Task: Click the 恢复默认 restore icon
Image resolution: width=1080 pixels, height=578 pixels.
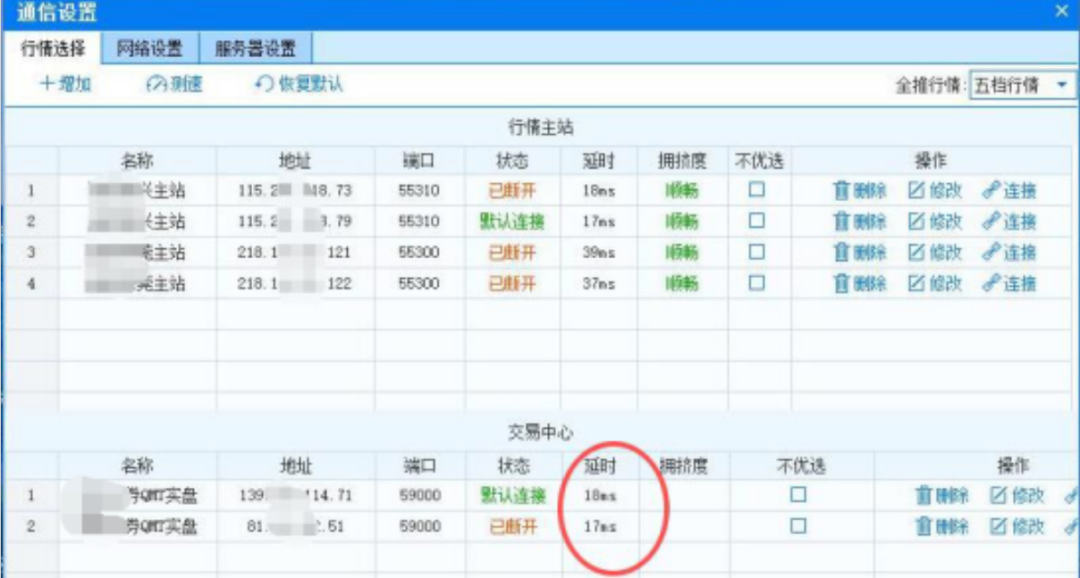Action: point(264,85)
